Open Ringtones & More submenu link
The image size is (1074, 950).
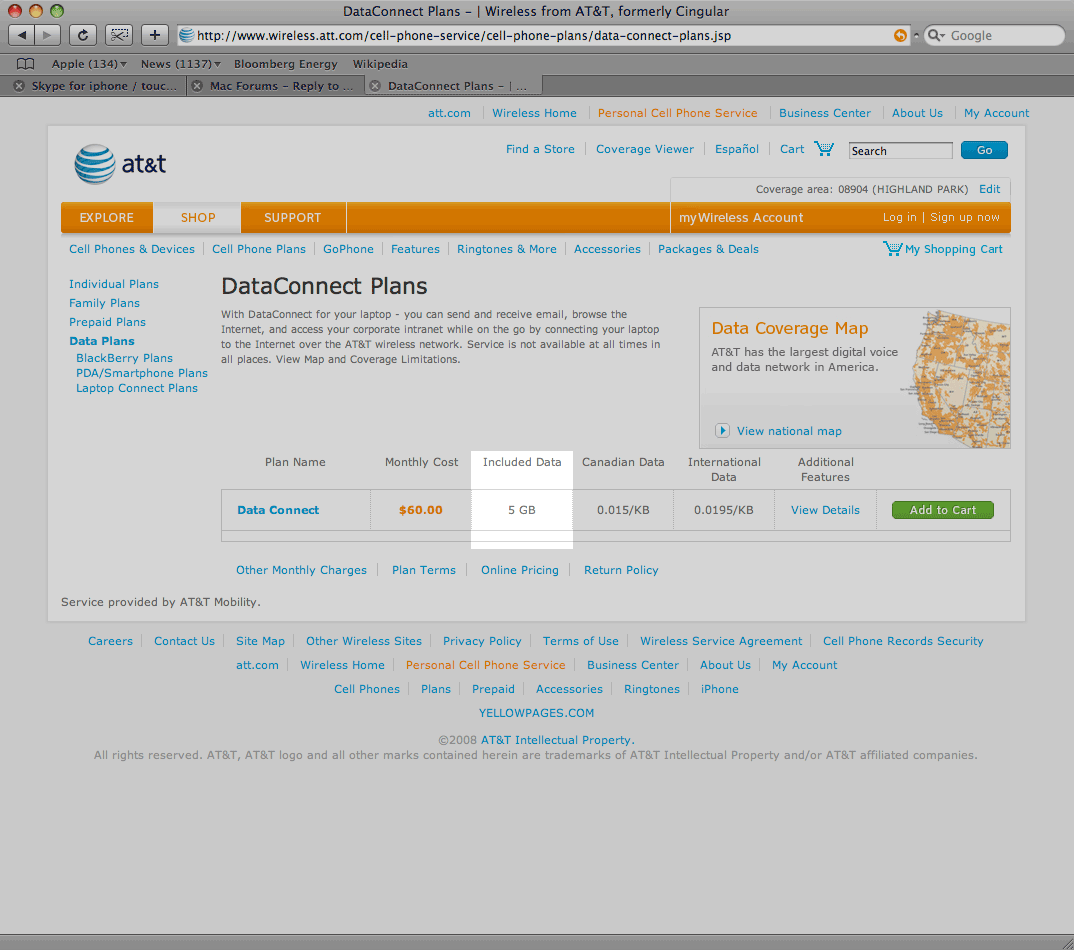pyautogui.click(x=507, y=249)
